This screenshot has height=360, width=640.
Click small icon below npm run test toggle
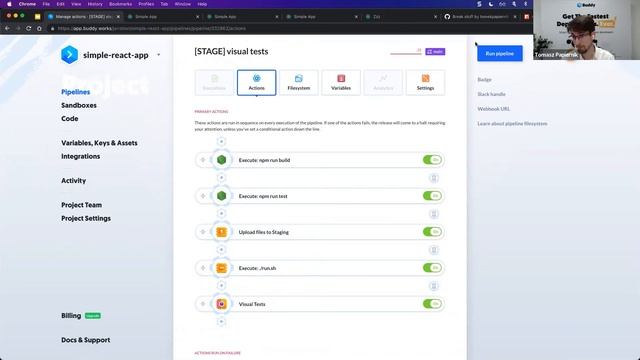pos(434,214)
